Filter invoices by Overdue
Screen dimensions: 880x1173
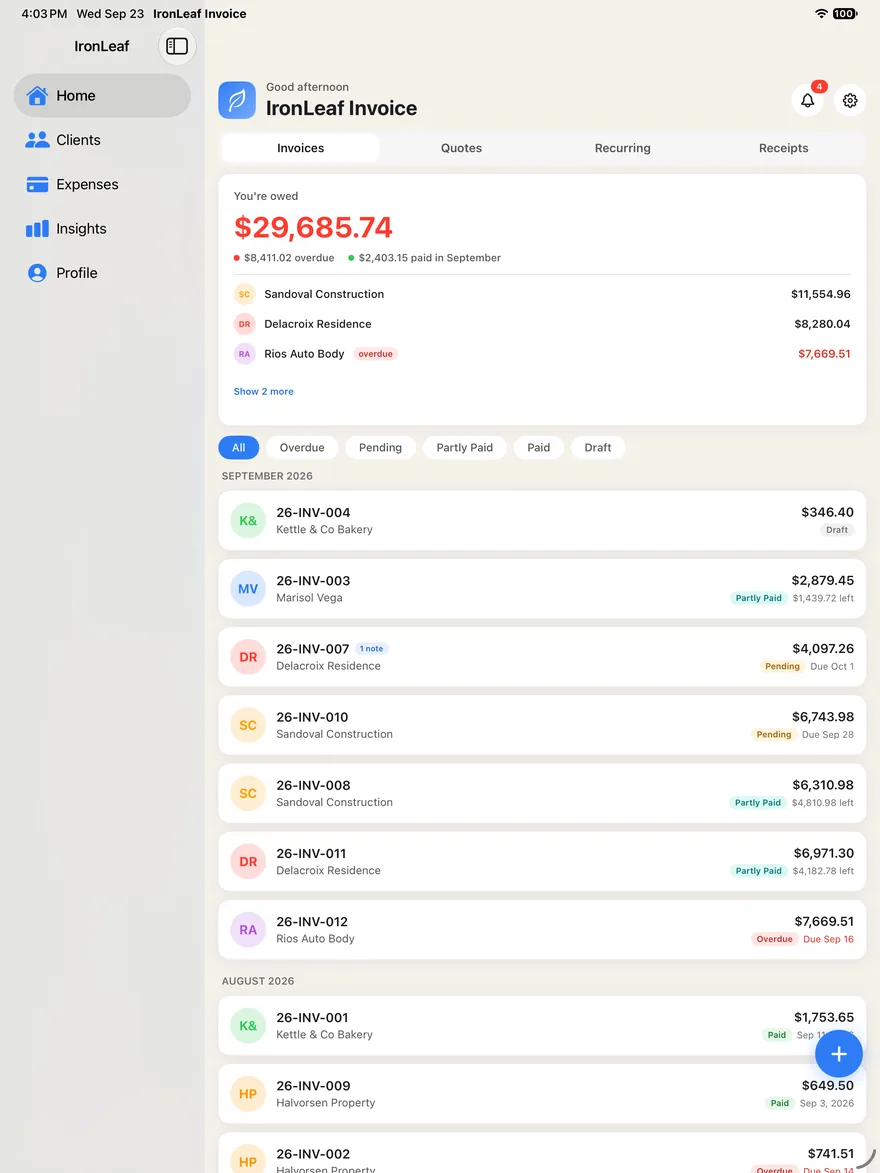302,447
